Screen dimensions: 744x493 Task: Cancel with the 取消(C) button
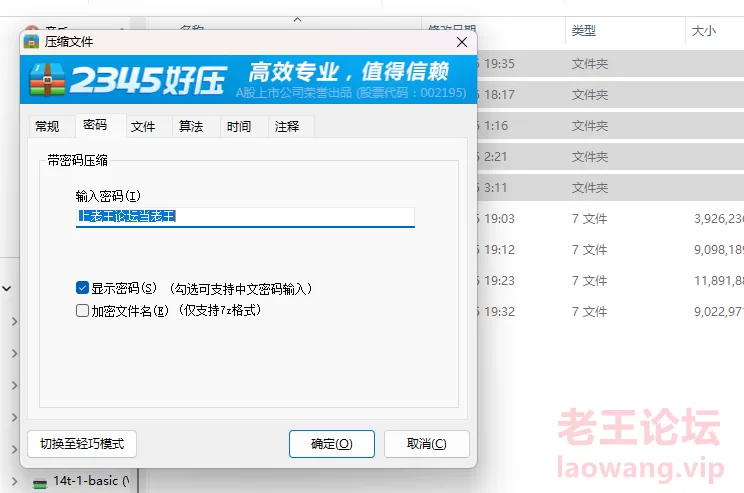click(x=427, y=444)
